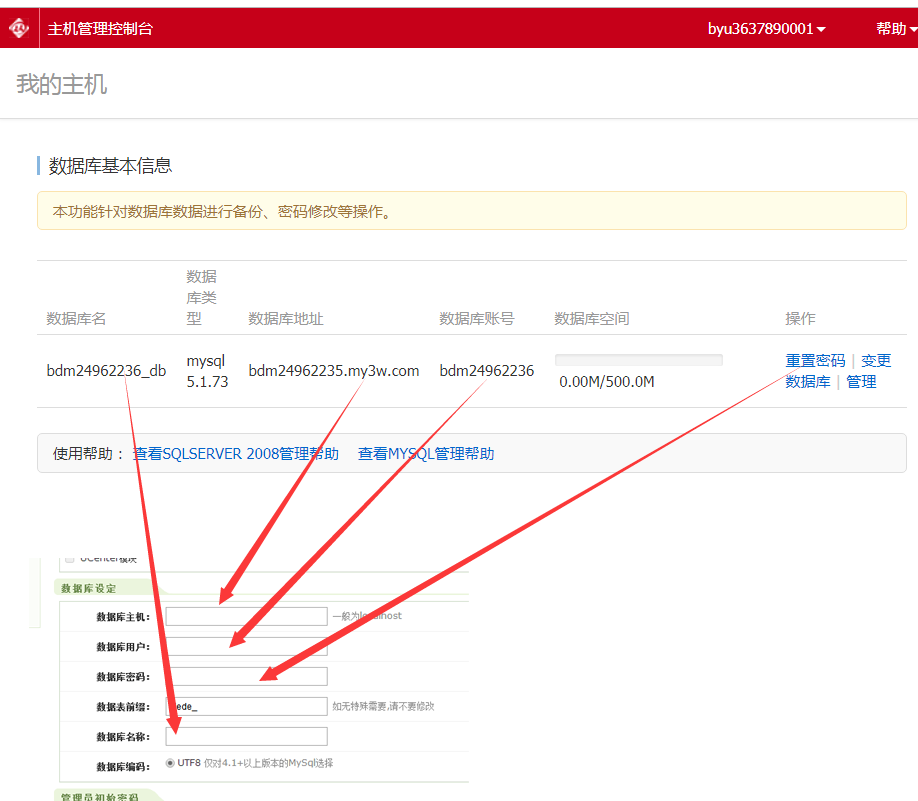Focus the 数据库用户 user input field

246,646
